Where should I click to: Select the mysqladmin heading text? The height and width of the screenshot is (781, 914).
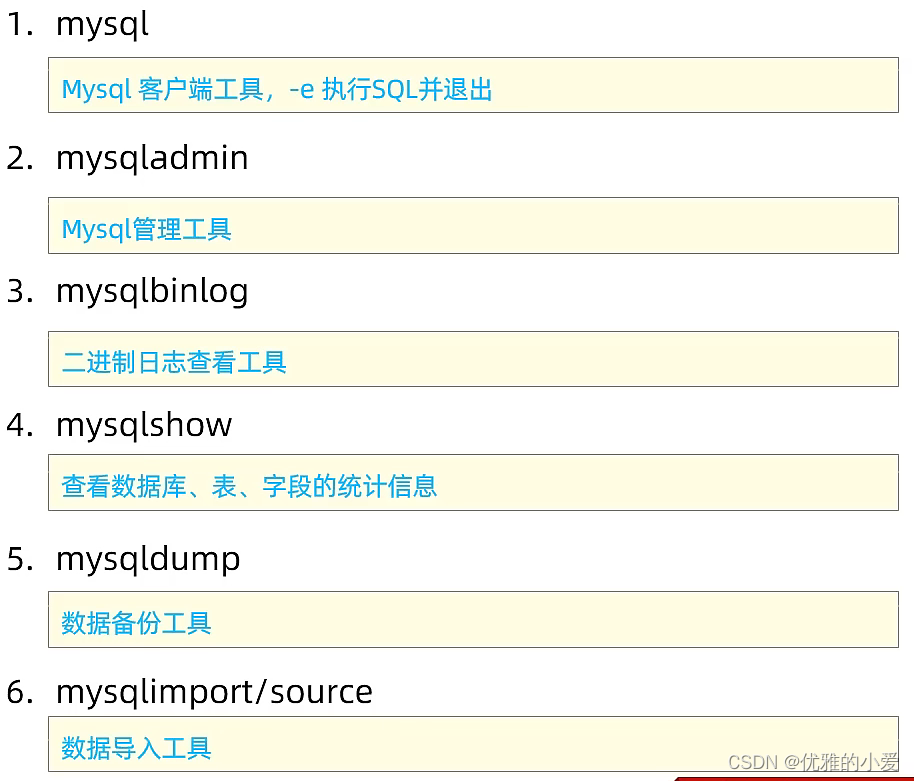point(151,157)
